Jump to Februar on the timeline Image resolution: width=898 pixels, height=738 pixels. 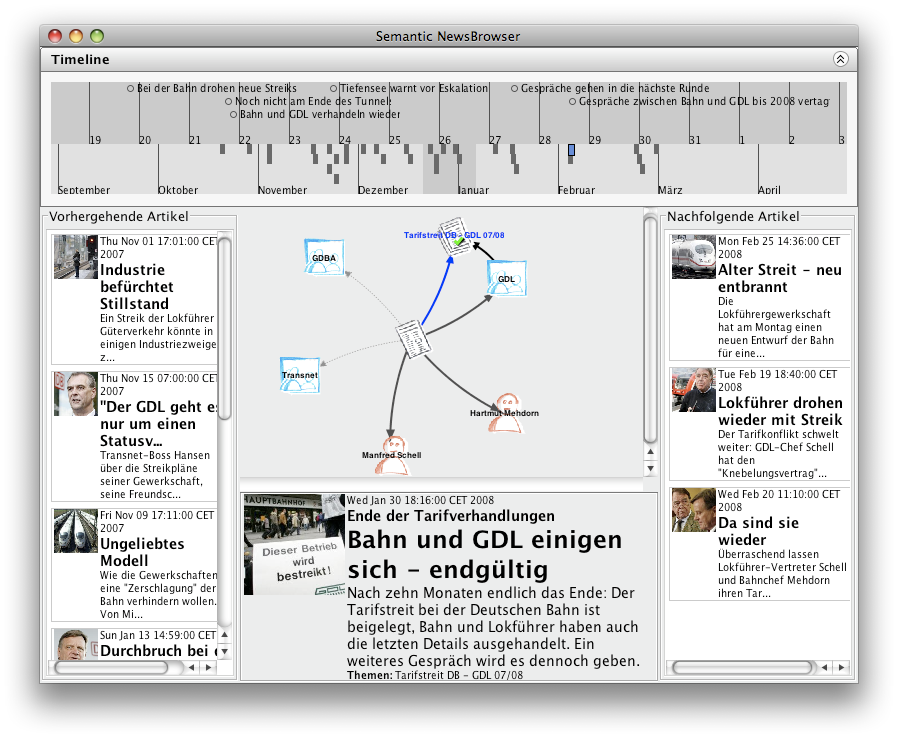[576, 190]
